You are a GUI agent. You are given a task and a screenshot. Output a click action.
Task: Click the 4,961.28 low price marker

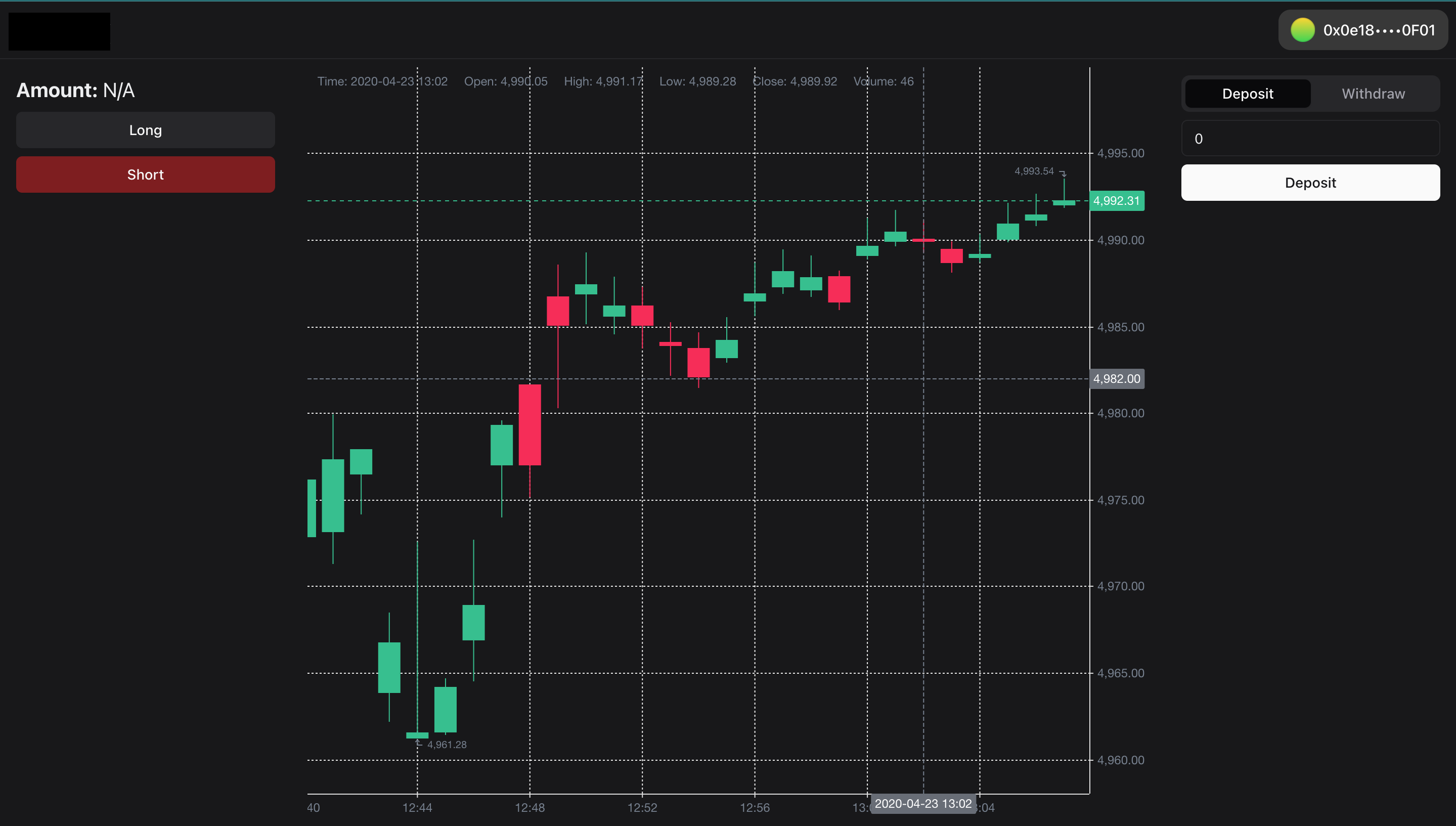(x=447, y=744)
